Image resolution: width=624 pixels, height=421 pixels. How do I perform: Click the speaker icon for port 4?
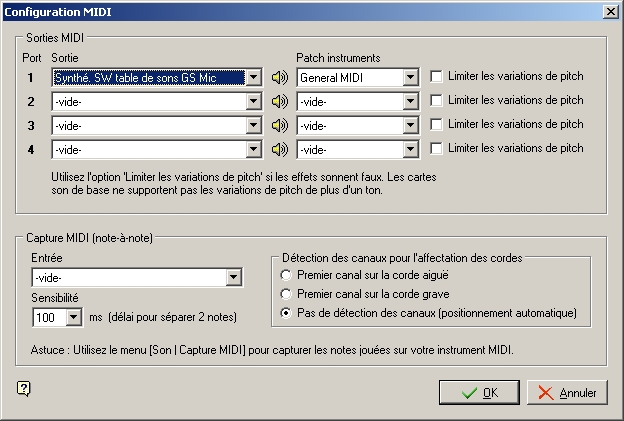coord(279,149)
